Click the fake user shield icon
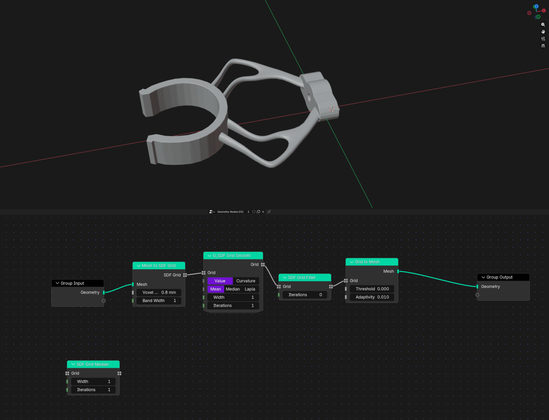Screen dimensions: 549x420 click(x=253, y=212)
